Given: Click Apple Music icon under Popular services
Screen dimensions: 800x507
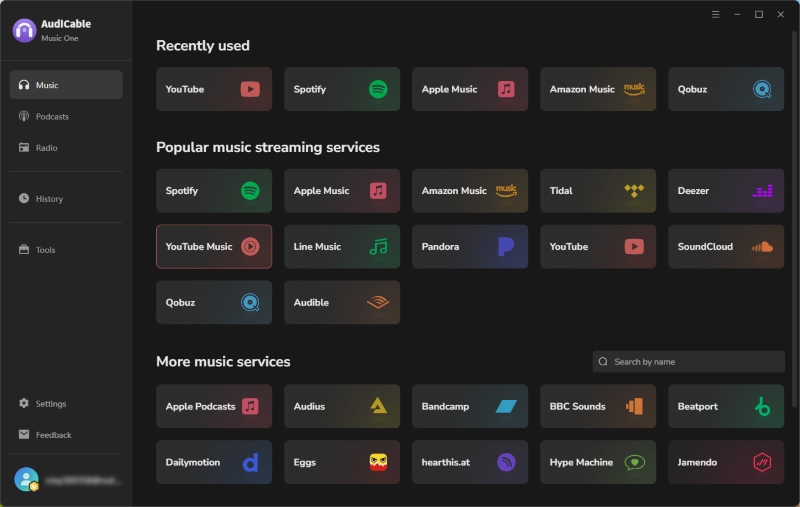Looking at the screenshot, I should point(378,191).
